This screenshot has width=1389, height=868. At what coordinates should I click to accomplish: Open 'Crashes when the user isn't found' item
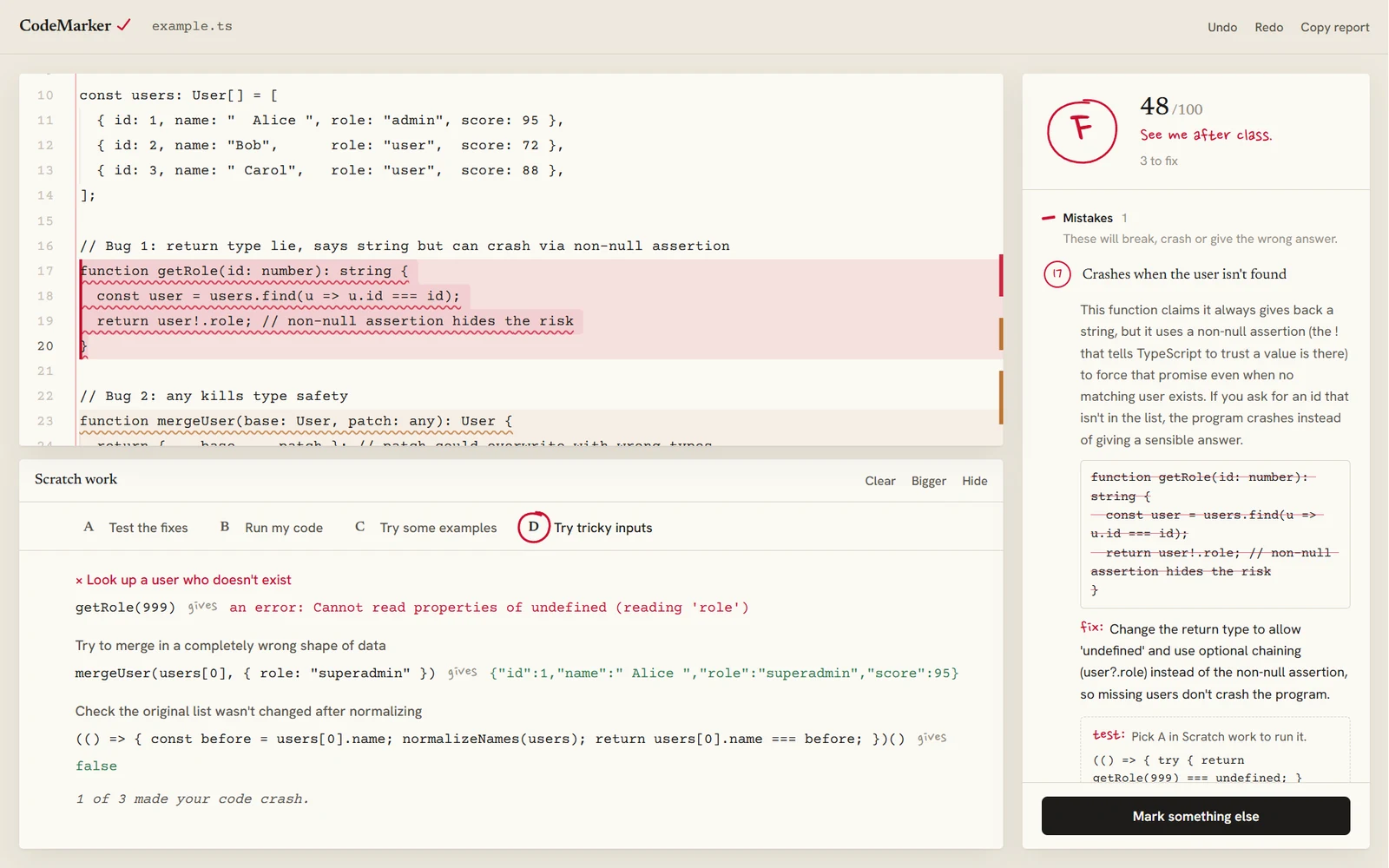[x=1184, y=274]
